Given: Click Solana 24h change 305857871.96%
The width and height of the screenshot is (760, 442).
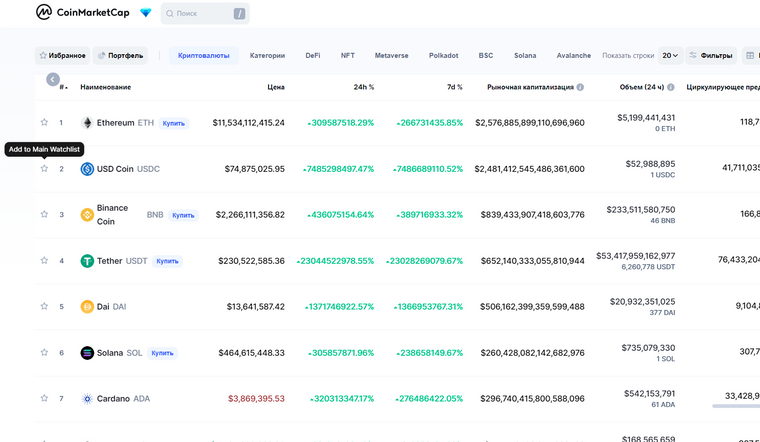Looking at the screenshot, I should pos(341,352).
